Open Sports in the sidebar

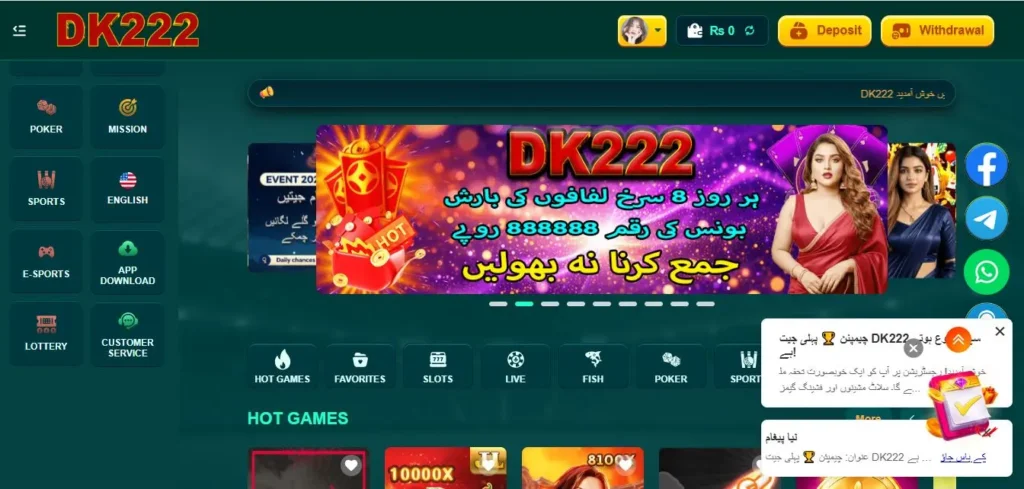point(46,189)
